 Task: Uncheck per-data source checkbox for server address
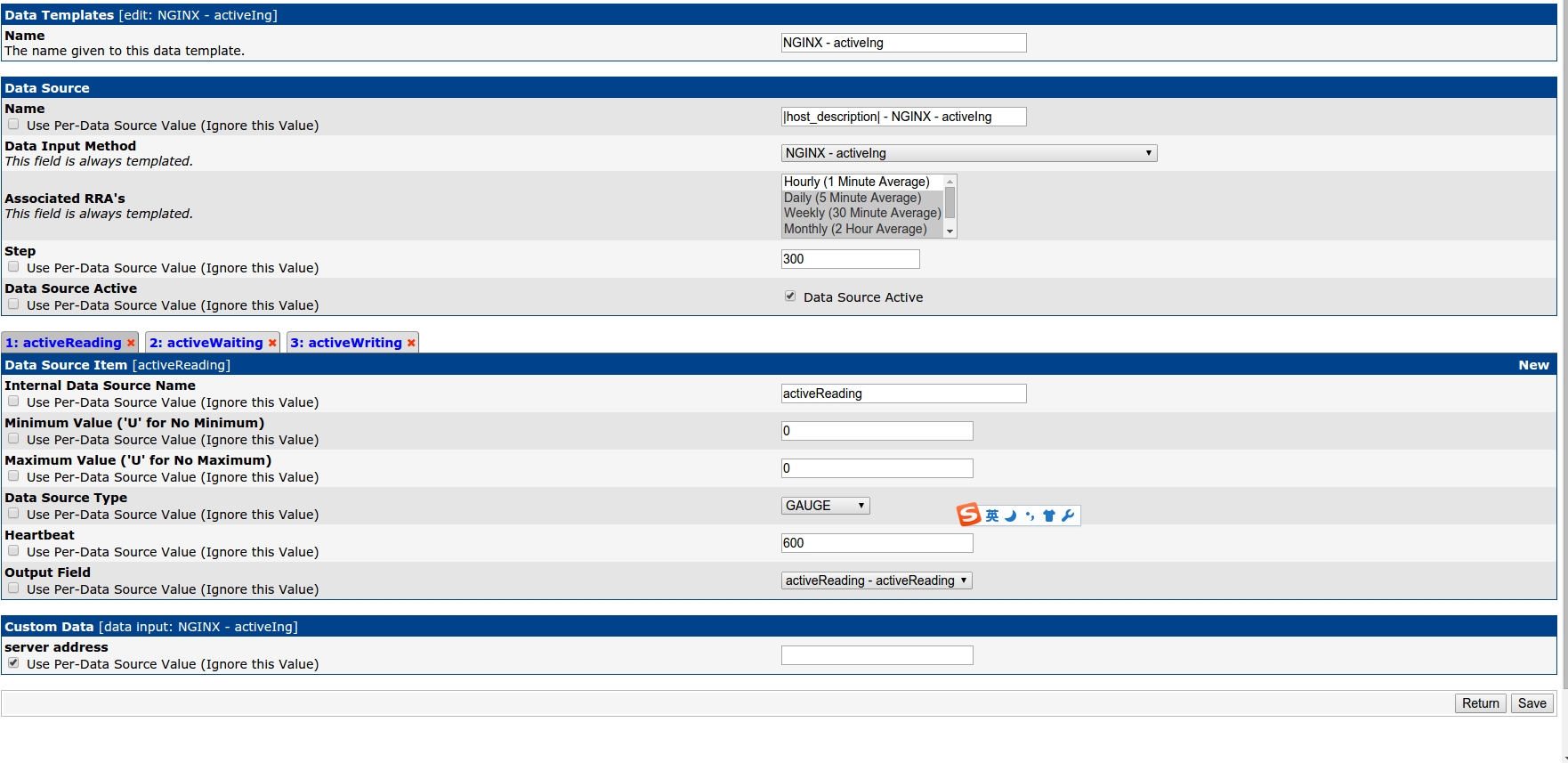(x=13, y=663)
